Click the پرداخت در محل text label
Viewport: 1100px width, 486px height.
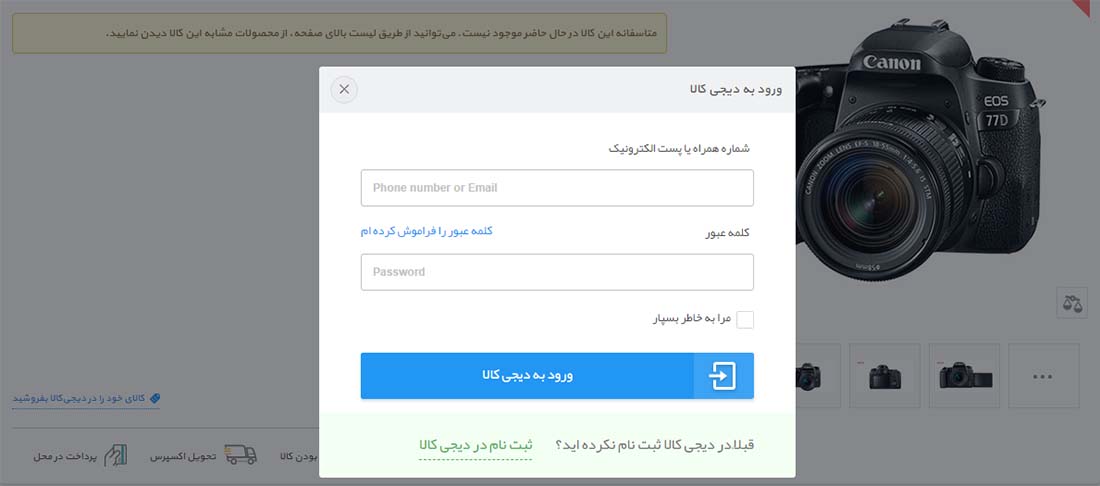click(x=64, y=457)
